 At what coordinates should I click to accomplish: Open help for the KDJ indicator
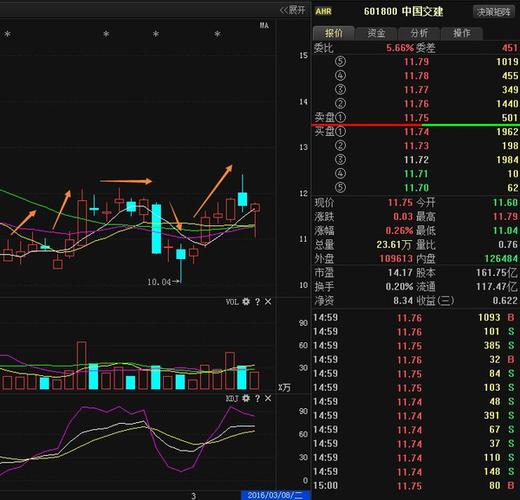pyautogui.click(x=257, y=398)
